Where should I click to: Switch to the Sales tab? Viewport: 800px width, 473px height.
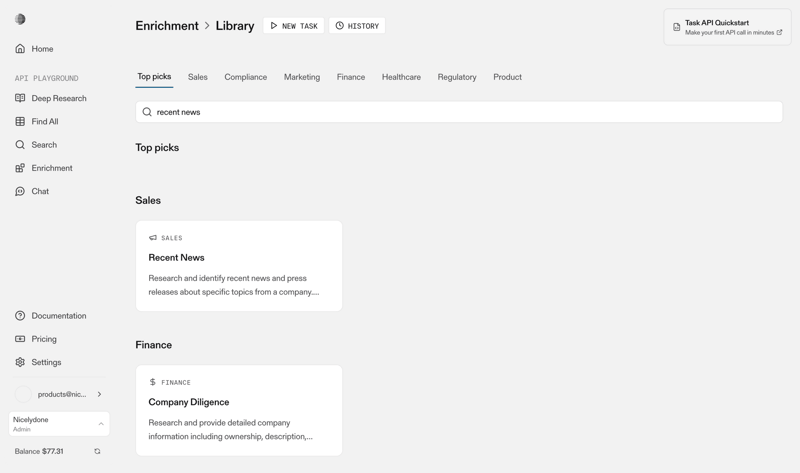[x=197, y=77]
